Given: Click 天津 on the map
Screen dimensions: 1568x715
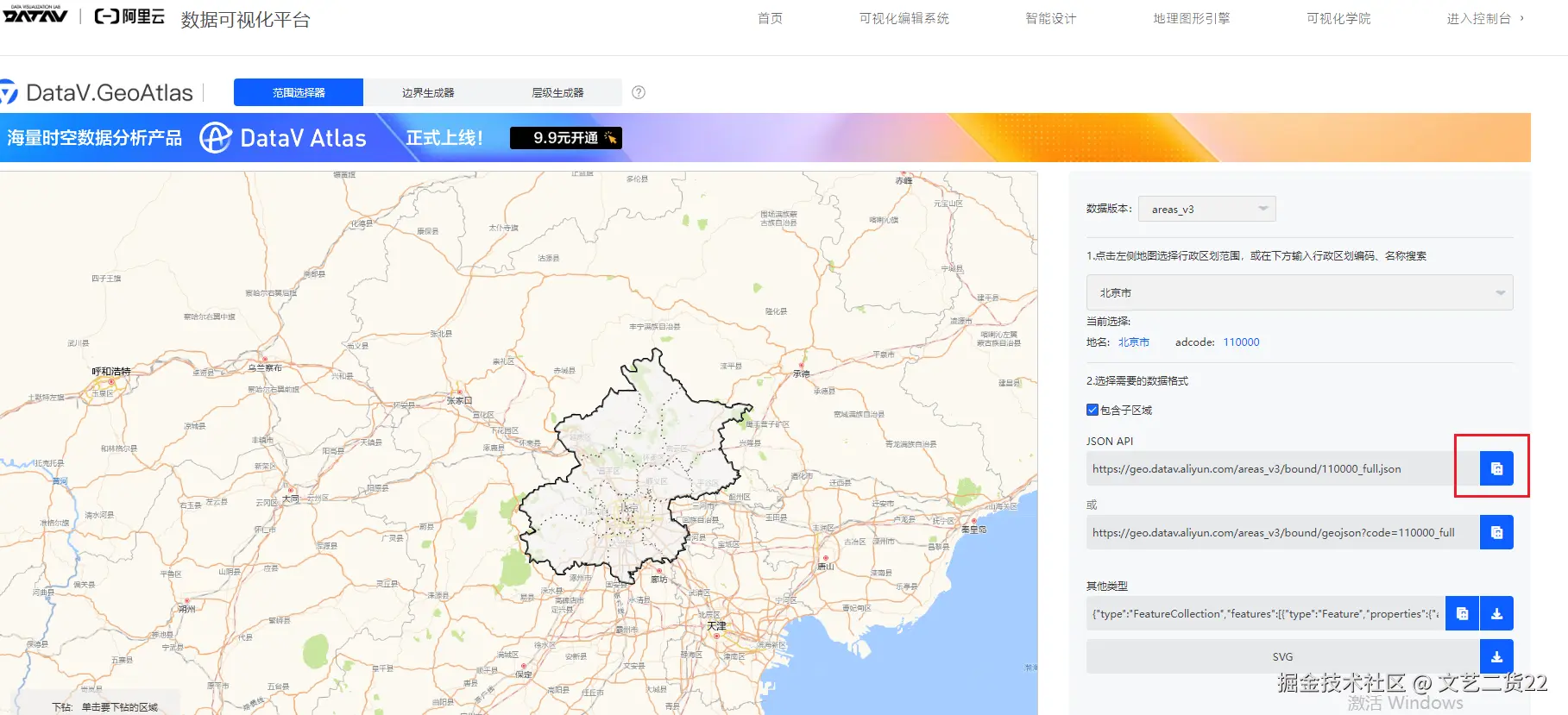Looking at the screenshot, I should point(717,625).
